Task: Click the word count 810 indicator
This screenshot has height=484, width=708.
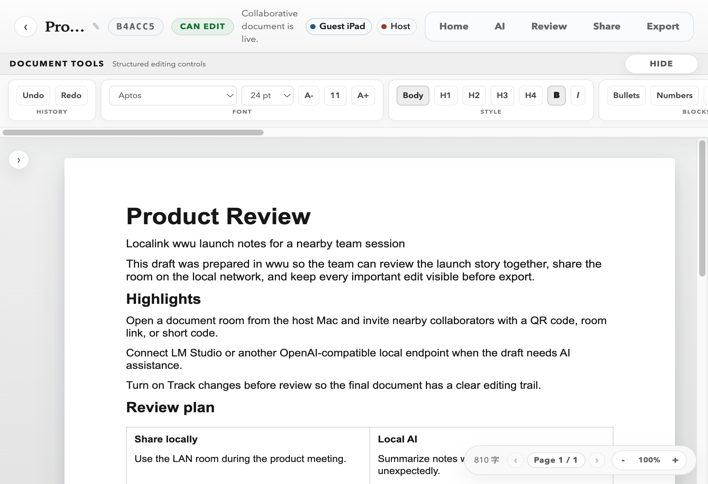Action: tap(486, 460)
